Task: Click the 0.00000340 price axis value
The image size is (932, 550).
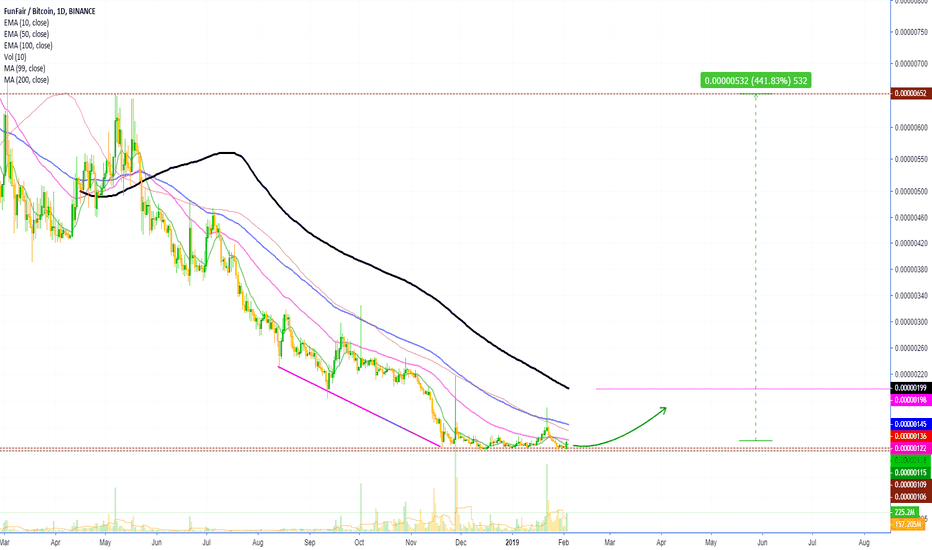Action: (911, 296)
